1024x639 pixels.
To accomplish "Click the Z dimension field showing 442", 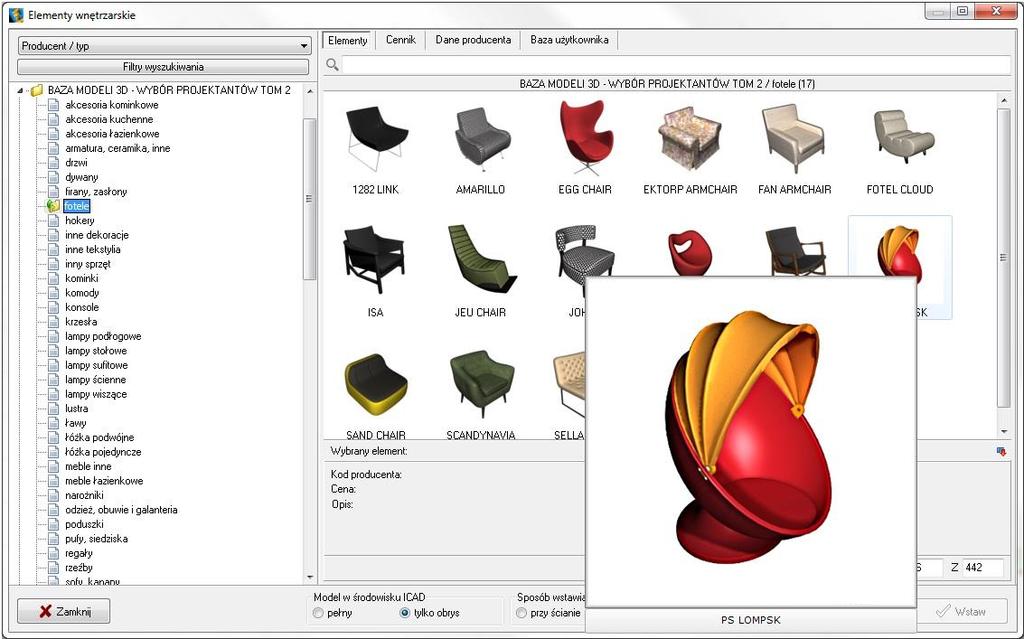I will (x=983, y=567).
